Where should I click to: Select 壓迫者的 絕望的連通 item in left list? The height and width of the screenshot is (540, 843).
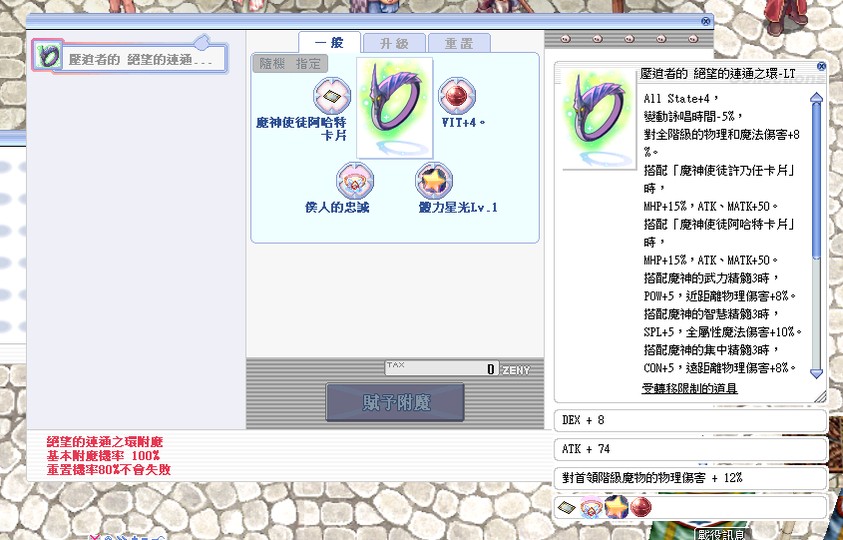[125, 58]
